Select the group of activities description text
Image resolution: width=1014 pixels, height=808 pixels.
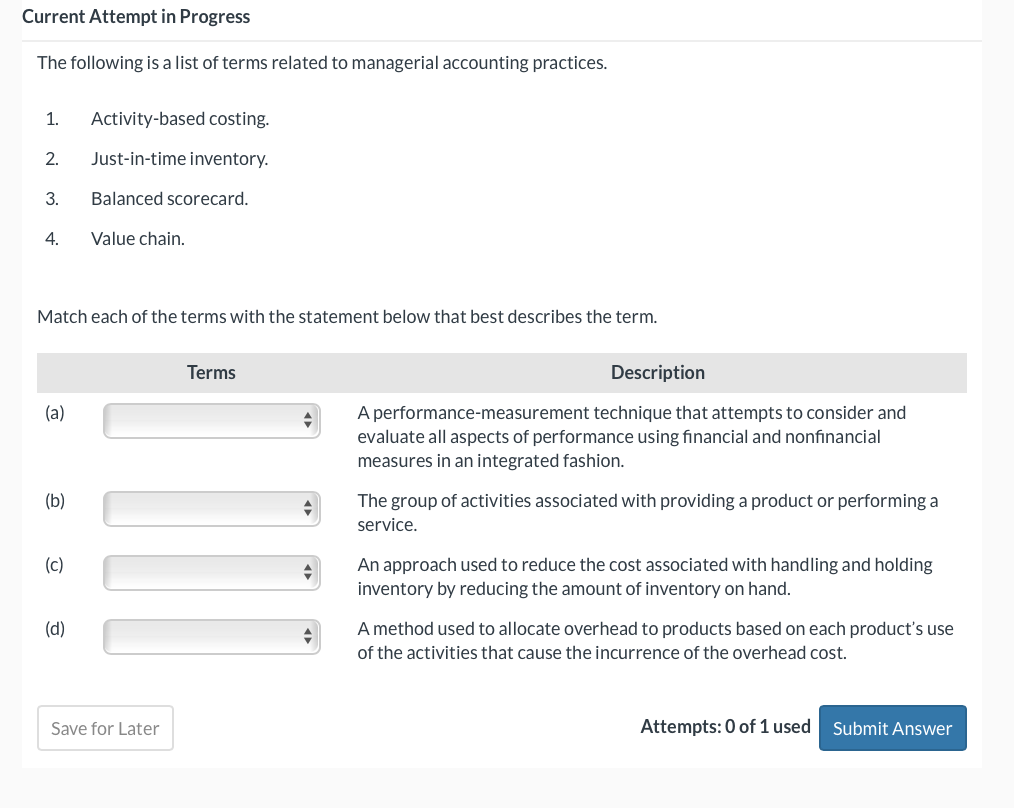point(647,512)
